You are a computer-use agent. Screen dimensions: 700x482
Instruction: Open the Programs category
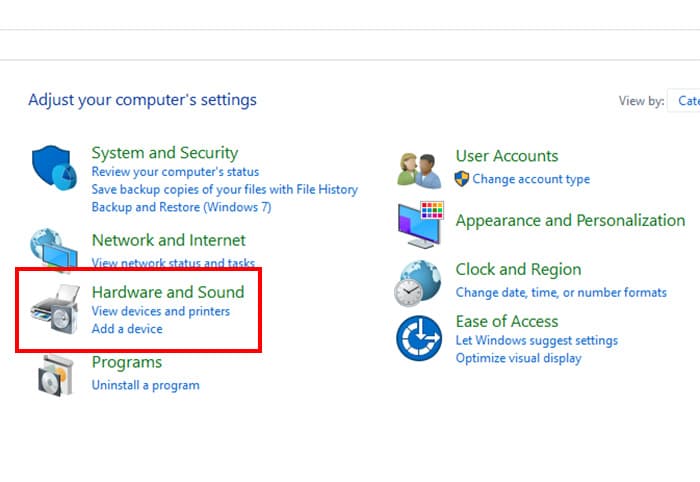(127, 362)
